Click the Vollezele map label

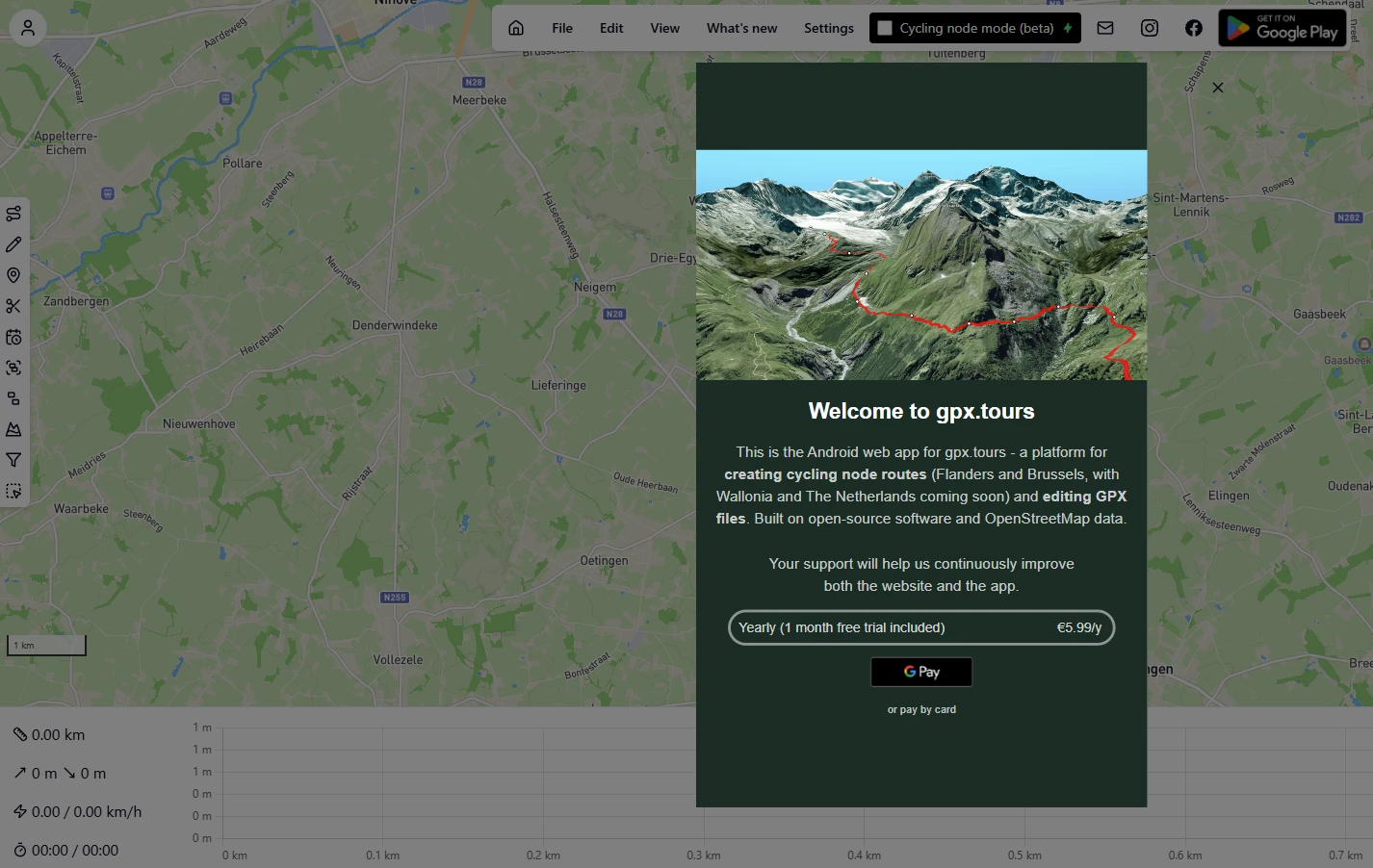pos(398,659)
